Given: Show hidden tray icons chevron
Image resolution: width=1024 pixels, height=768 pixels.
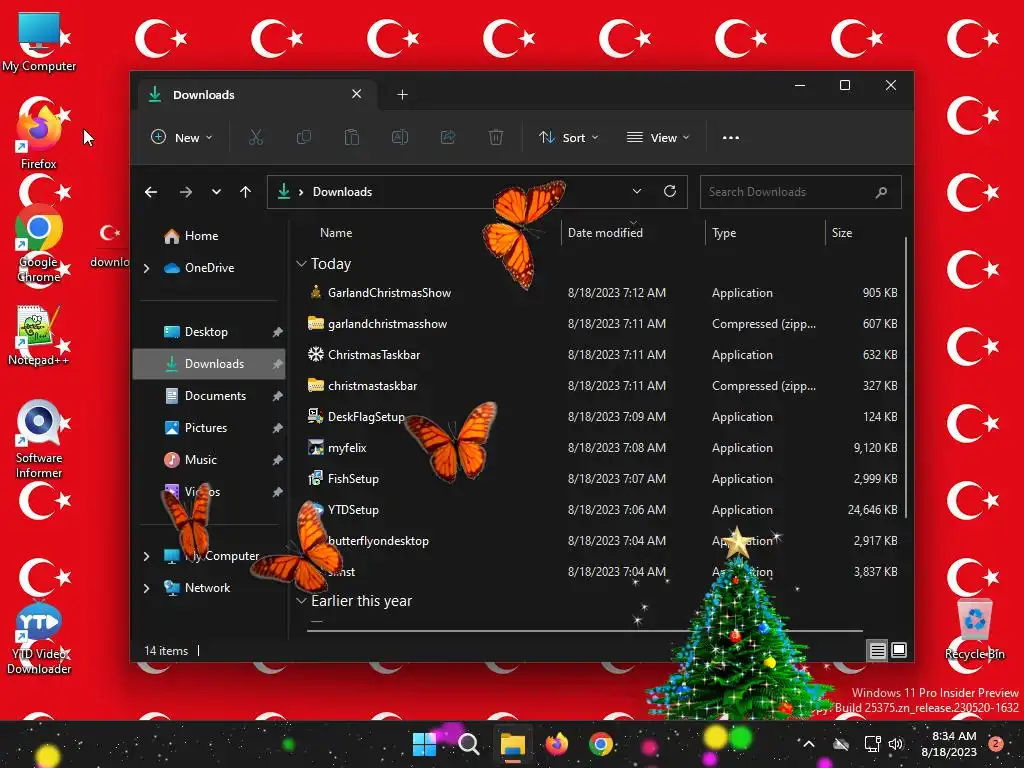Looking at the screenshot, I should coord(808,744).
